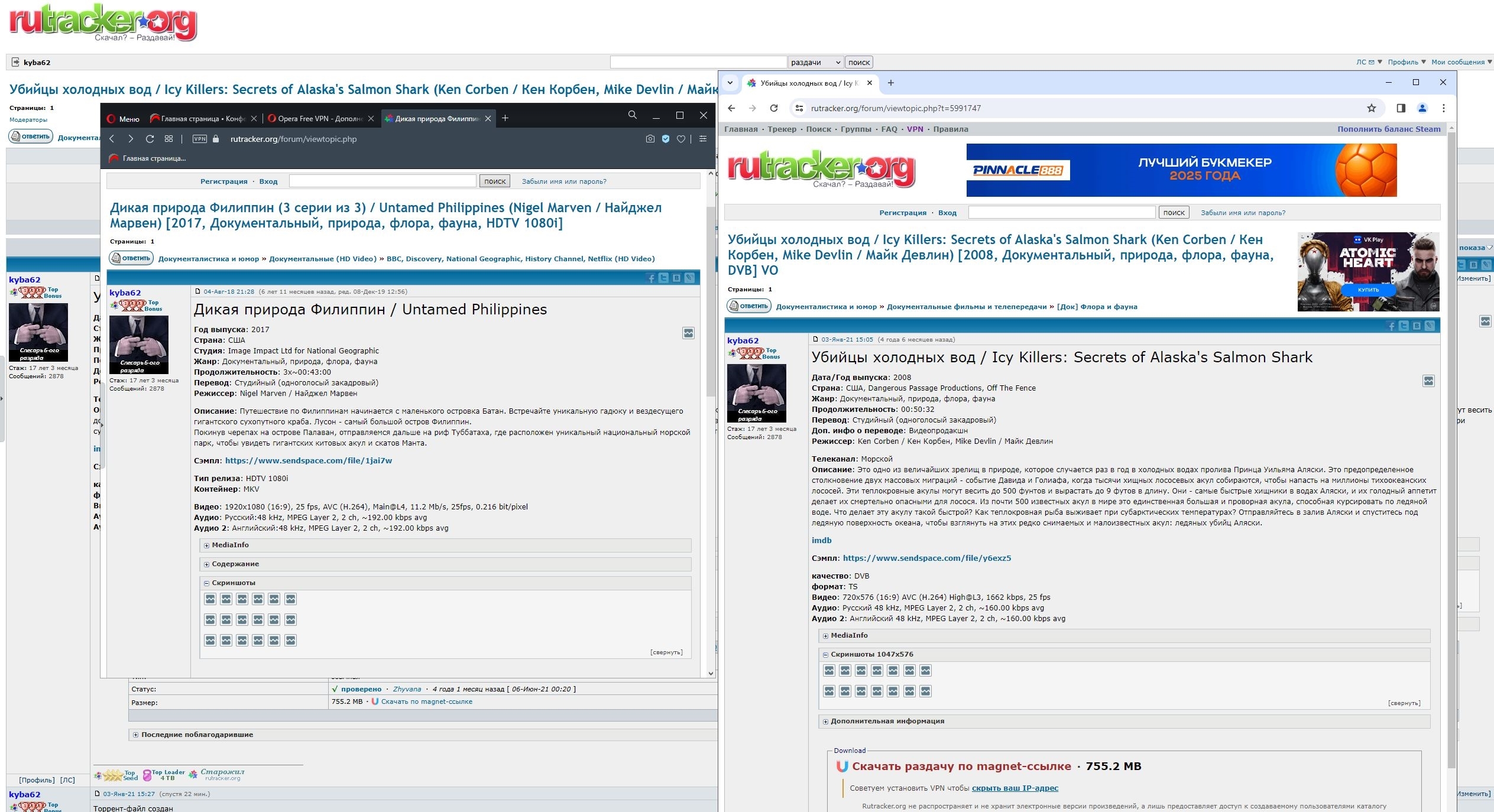Click Opera ad blocker shield icon

pos(666,139)
